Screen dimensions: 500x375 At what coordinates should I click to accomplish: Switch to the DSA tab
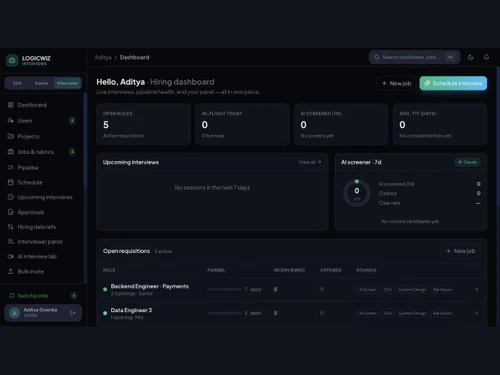(x=17, y=83)
